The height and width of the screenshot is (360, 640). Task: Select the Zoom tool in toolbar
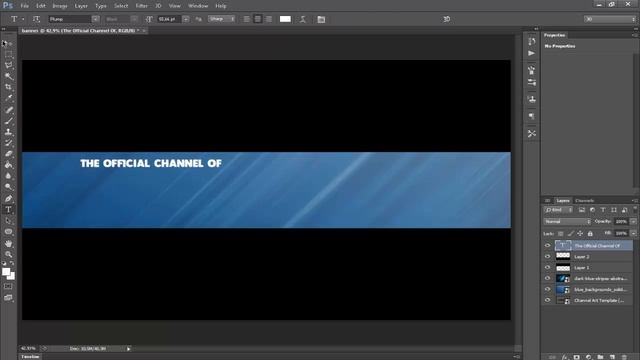coord(8,254)
